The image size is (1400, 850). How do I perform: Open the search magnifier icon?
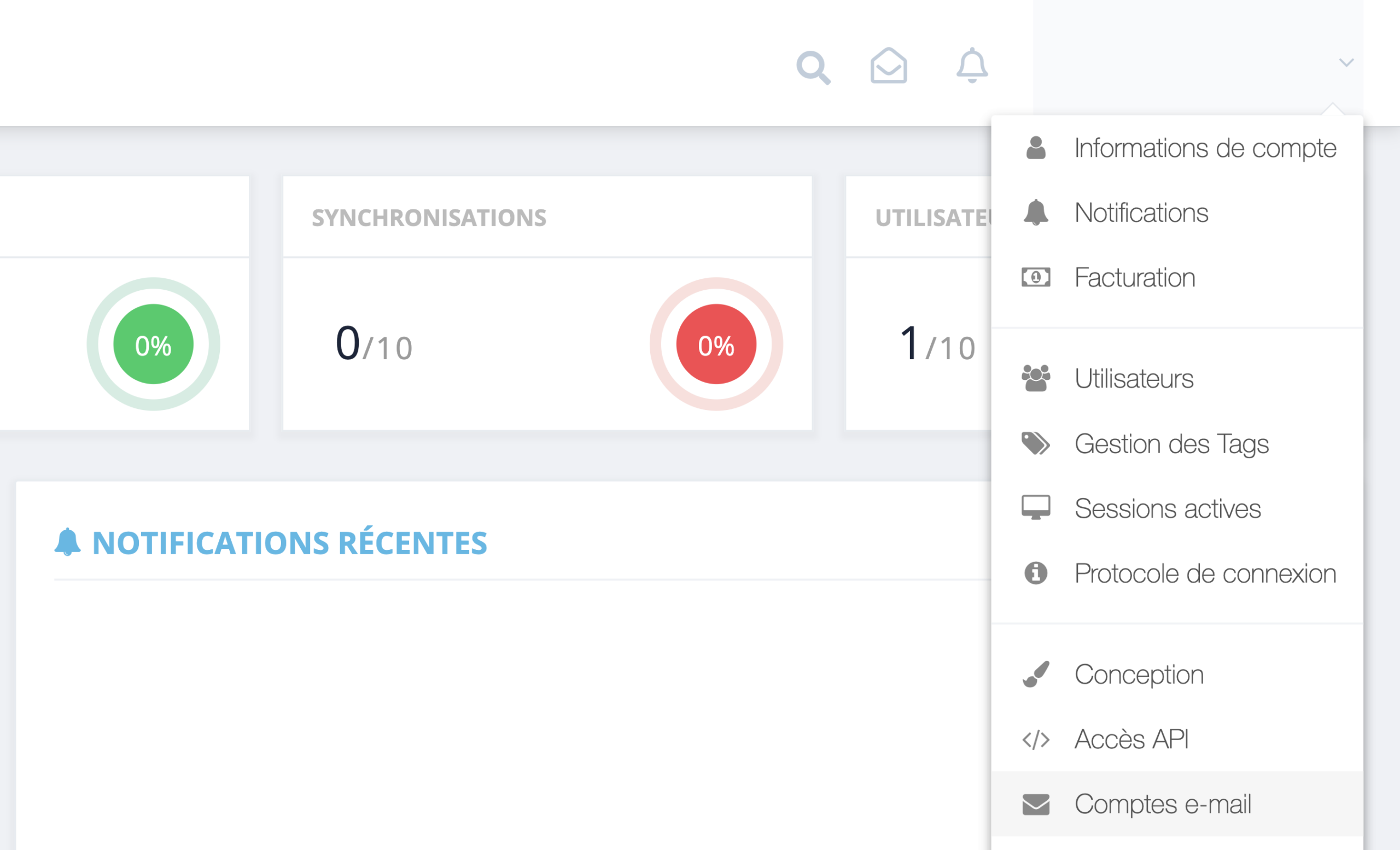click(x=813, y=68)
